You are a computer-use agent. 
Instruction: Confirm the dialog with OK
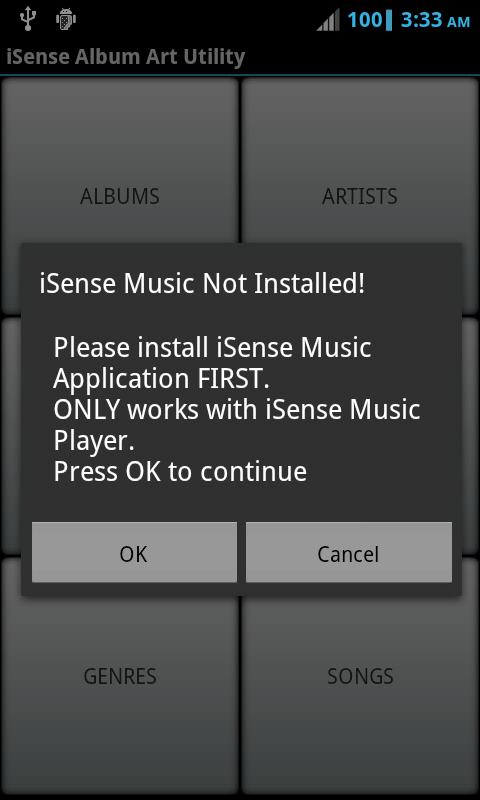134,552
